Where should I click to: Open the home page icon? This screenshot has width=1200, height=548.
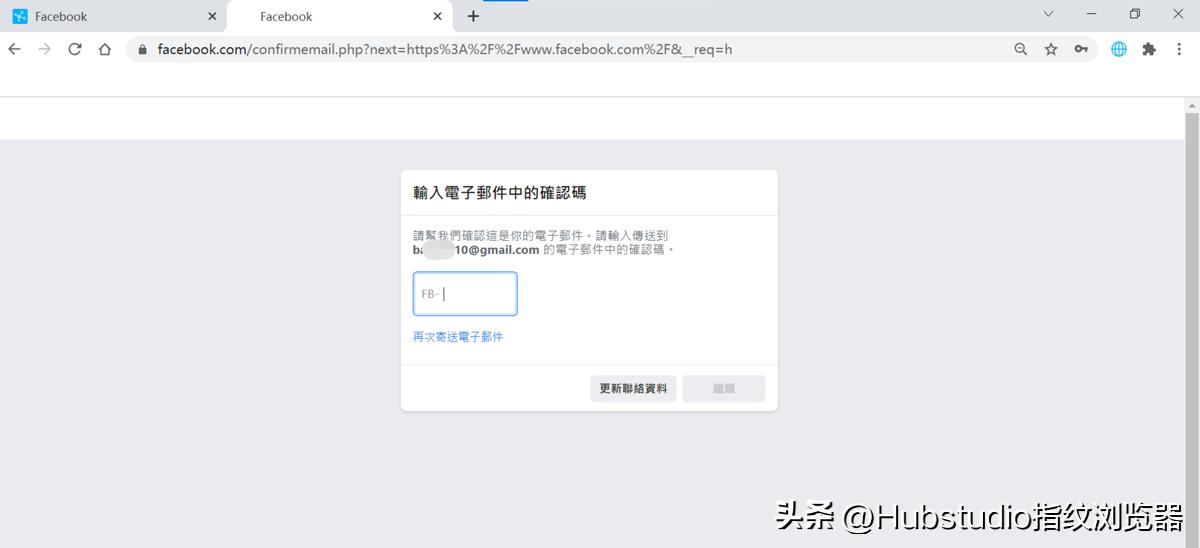click(x=104, y=49)
